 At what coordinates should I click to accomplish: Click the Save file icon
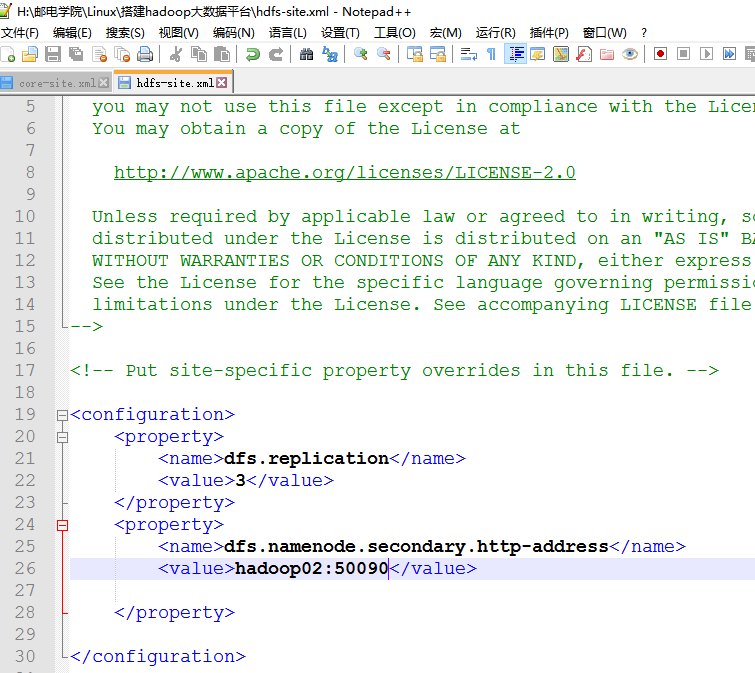point(53,54)
